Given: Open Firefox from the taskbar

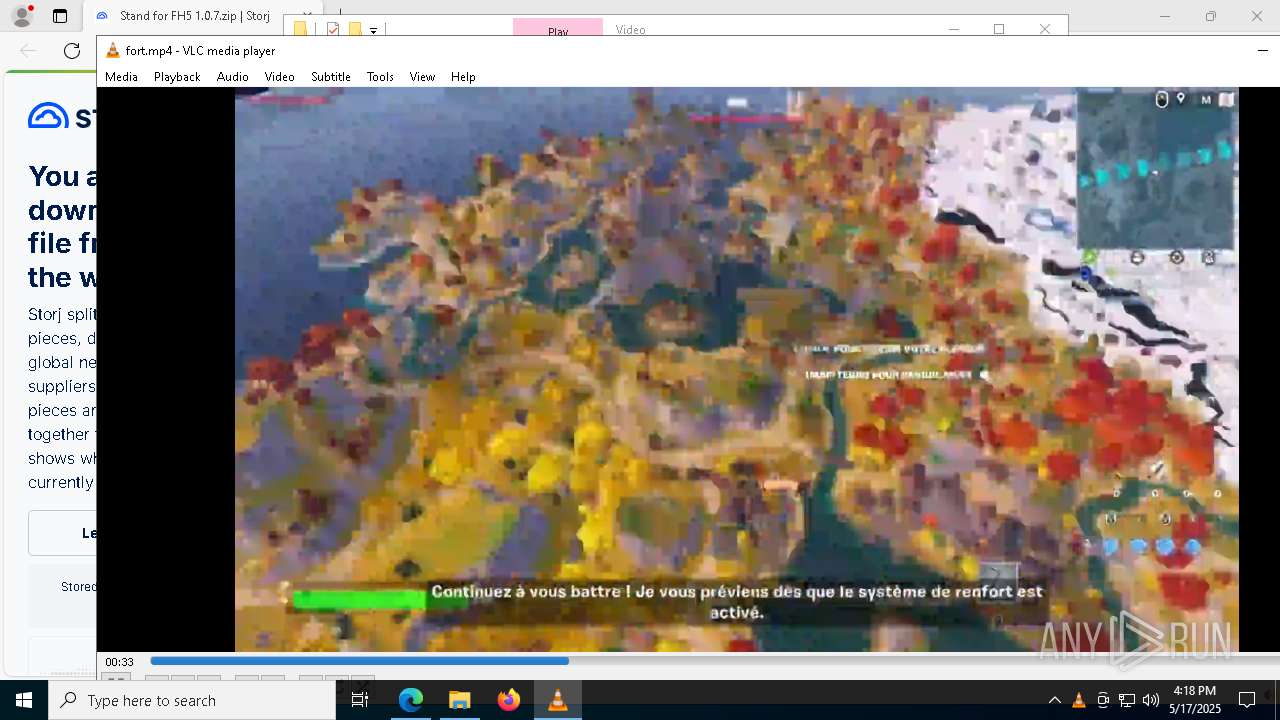Looking at the screenshot, I should click(508, 700).
